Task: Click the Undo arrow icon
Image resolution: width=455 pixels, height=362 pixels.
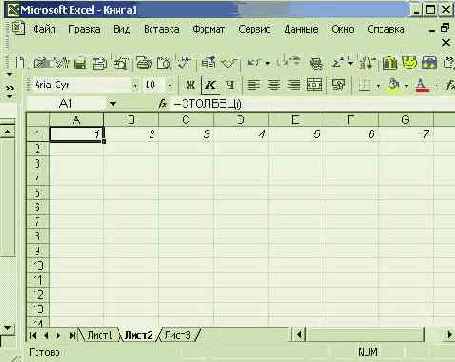Action: pos(254,63)
